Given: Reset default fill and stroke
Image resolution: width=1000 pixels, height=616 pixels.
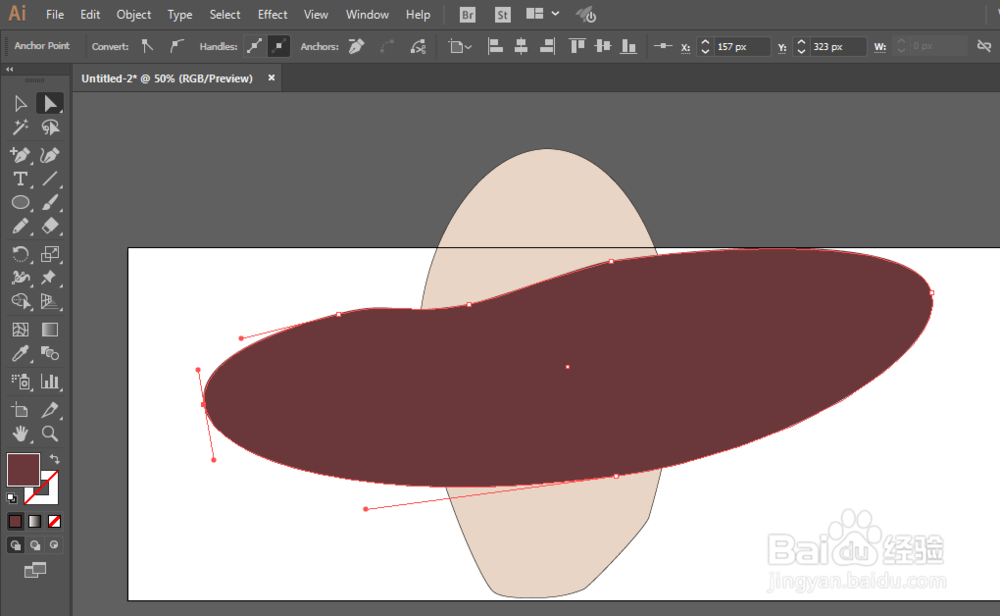Looking at the screenshot, I should tap(12, 498).
